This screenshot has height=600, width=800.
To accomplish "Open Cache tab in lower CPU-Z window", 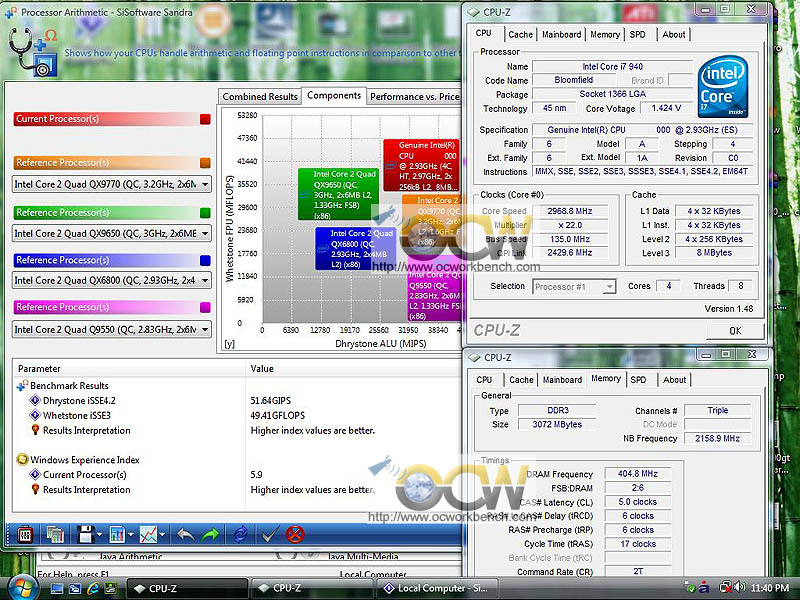I will 521,380.
